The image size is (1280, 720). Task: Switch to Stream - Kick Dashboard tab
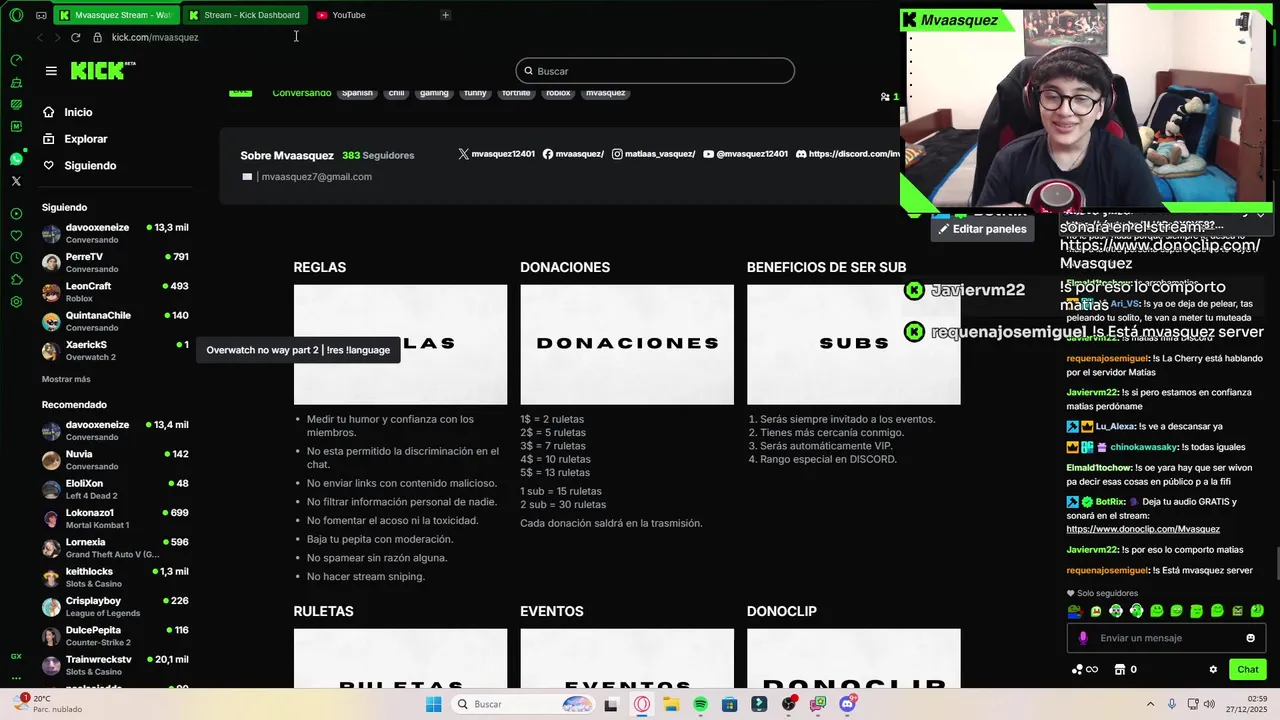tap(244, 15)
